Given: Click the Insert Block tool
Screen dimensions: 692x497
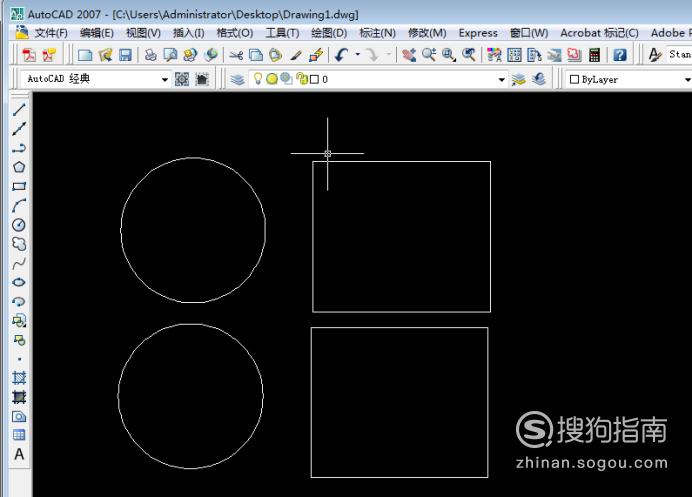Looking at the screenshot, I should [19, 321].
